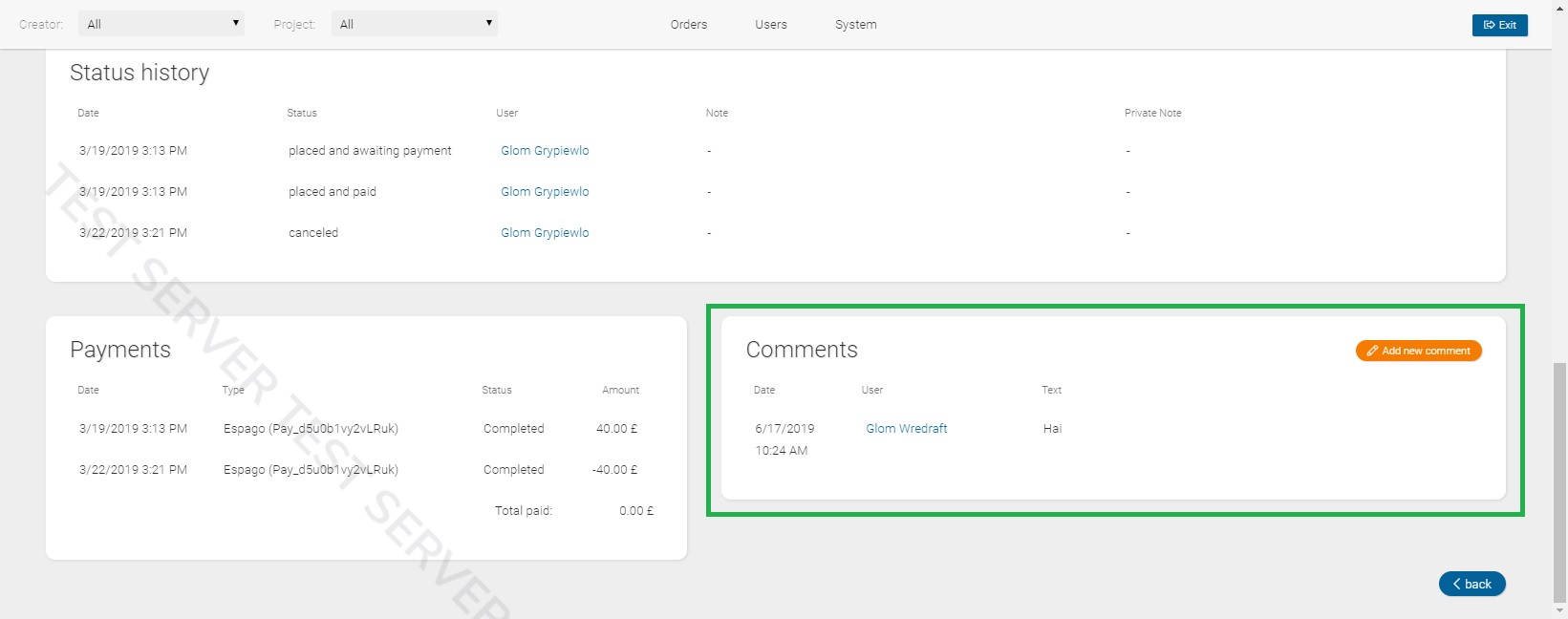Open the Project dropdown
Viewport: 1568px width, 619px height.
414,24
